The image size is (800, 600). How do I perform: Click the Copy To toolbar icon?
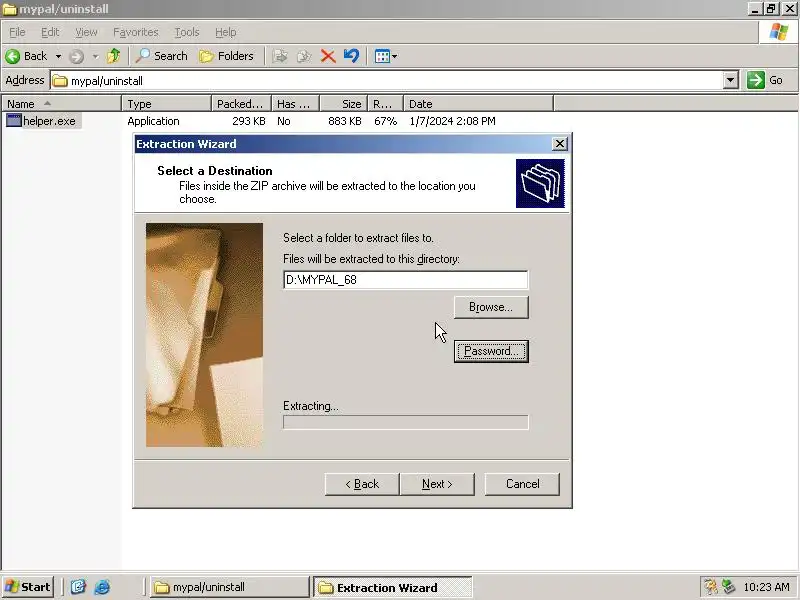(x=304, y=56)
